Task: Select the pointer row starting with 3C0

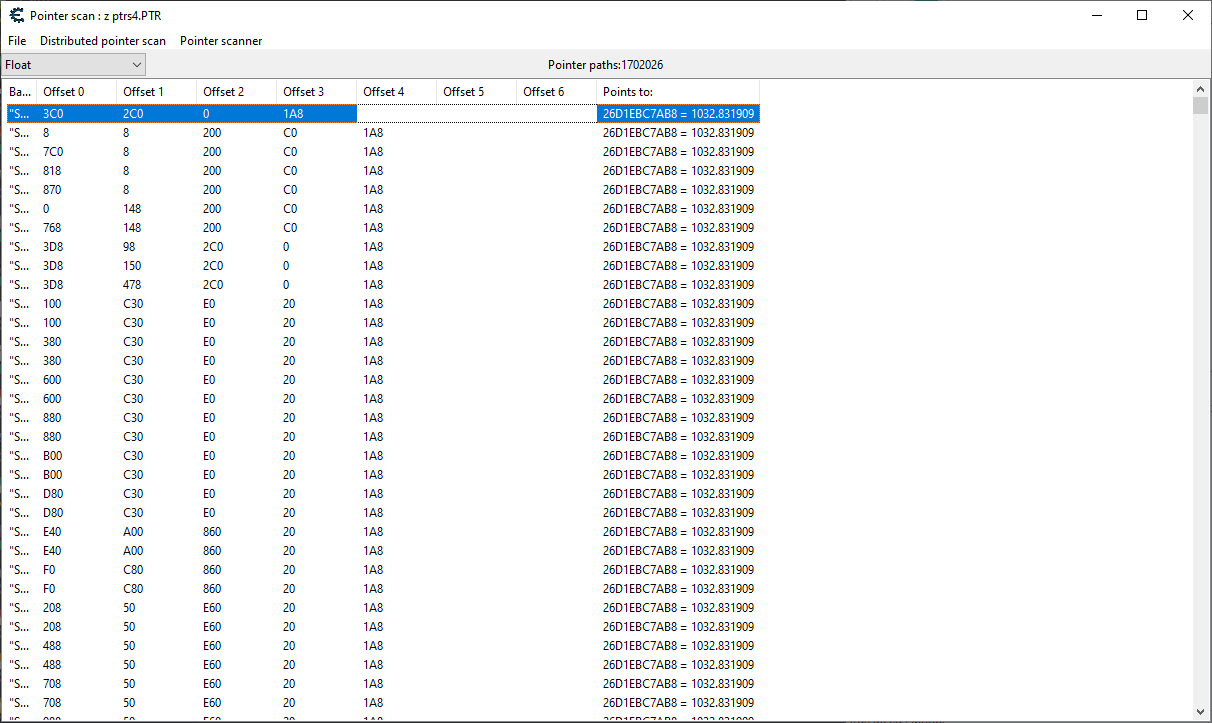Action: pyautogui.click(x=300, y=114)
